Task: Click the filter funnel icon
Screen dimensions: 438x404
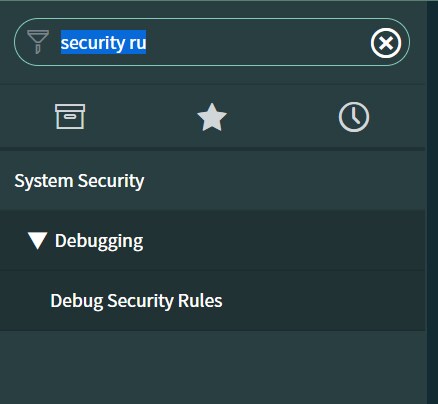Action: tap(38, 42)
